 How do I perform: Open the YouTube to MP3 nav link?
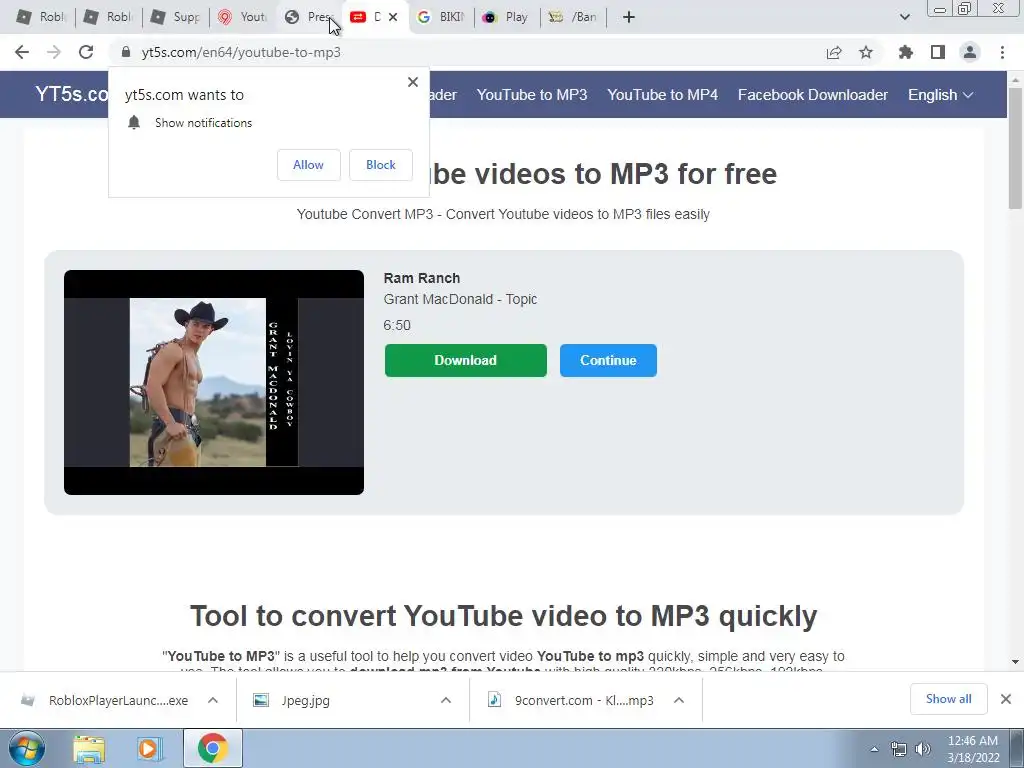pyautogui.click(x=532, y=95)
